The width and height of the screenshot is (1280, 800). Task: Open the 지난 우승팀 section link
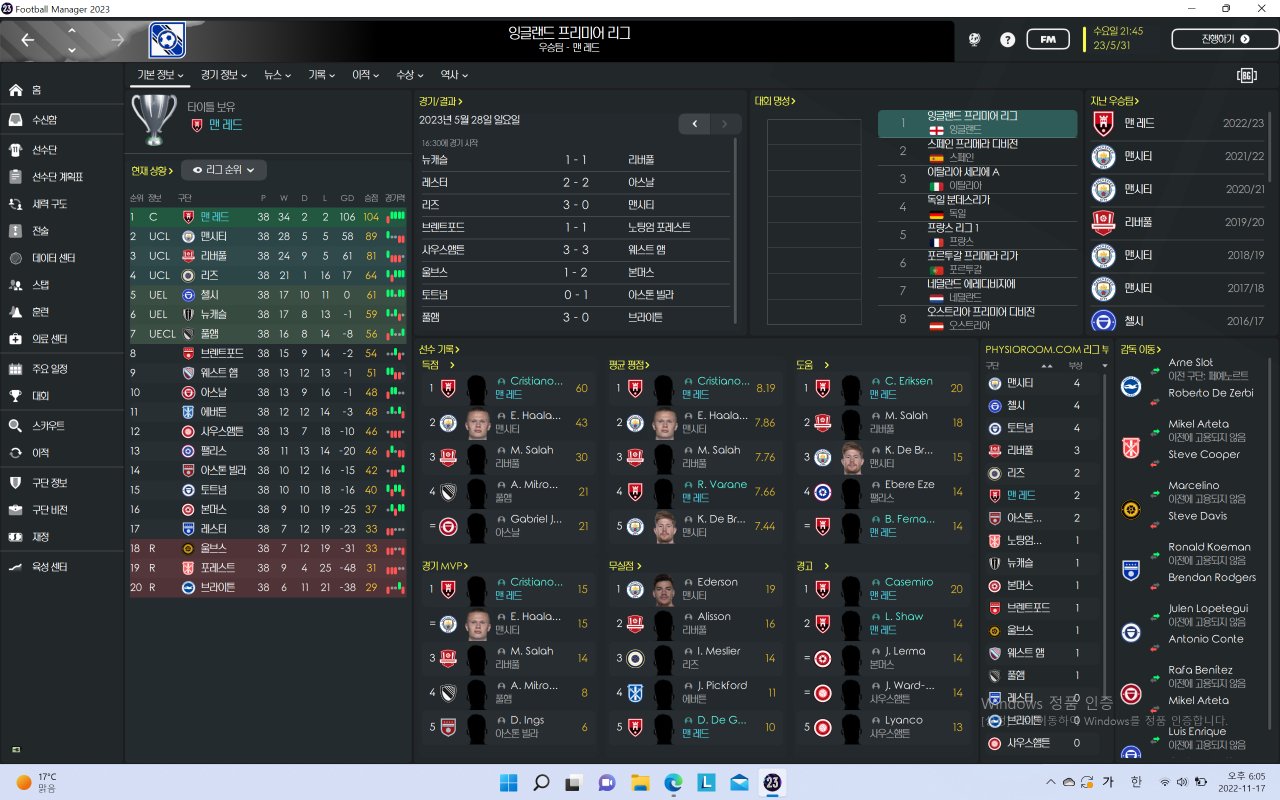tap(1115, 101)
